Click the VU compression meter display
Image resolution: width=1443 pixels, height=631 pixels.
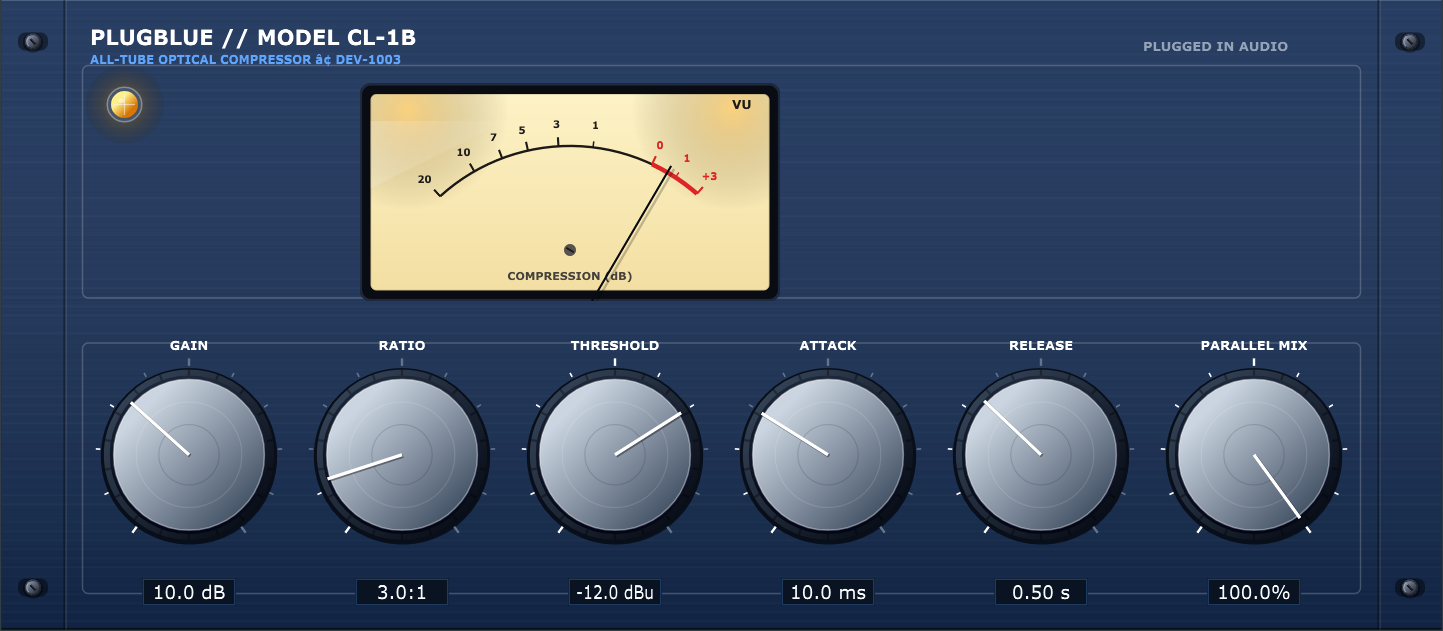pos(570,192)
